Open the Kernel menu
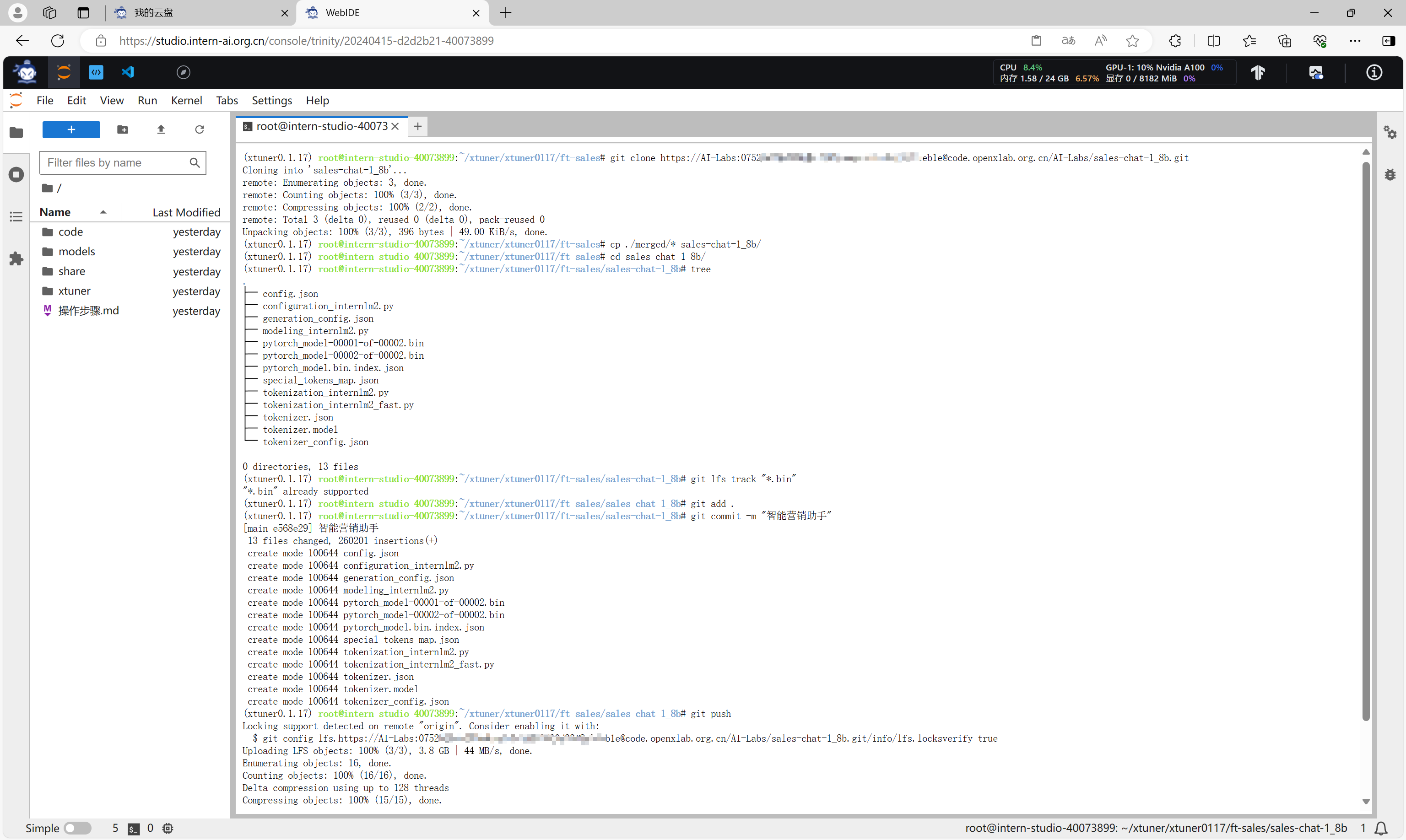The image size is (1406, 840). pos(186,100)
